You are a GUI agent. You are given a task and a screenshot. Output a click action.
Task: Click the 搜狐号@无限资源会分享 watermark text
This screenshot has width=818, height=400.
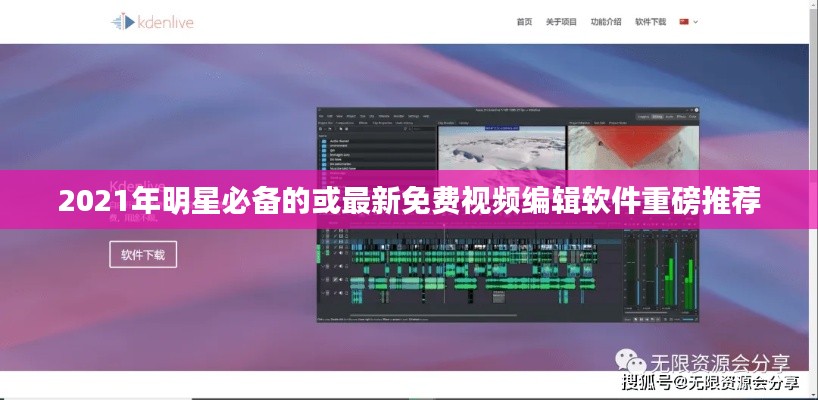tap(709, 383)
